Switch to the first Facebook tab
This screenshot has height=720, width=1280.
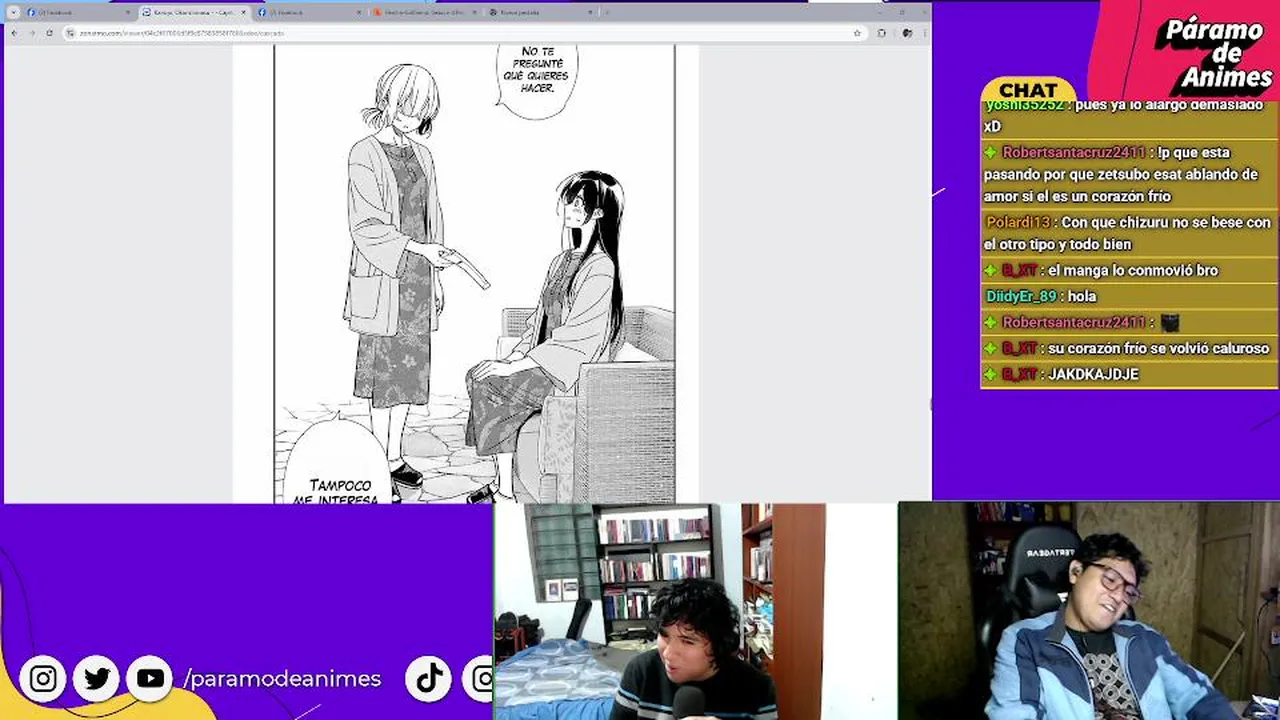click(x=78, y=12)
